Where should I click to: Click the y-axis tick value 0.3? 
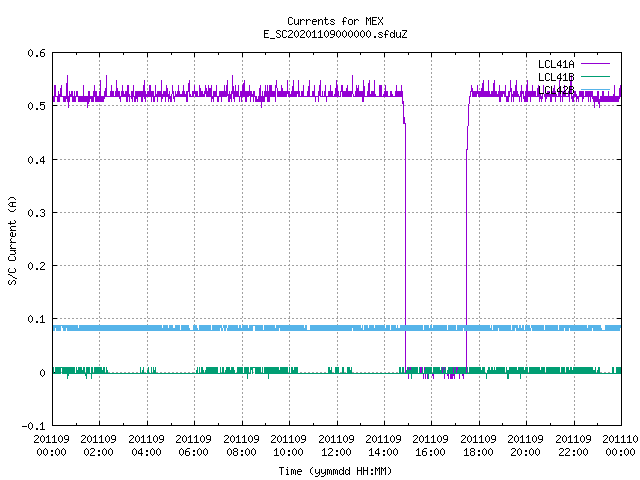point(36,213)
